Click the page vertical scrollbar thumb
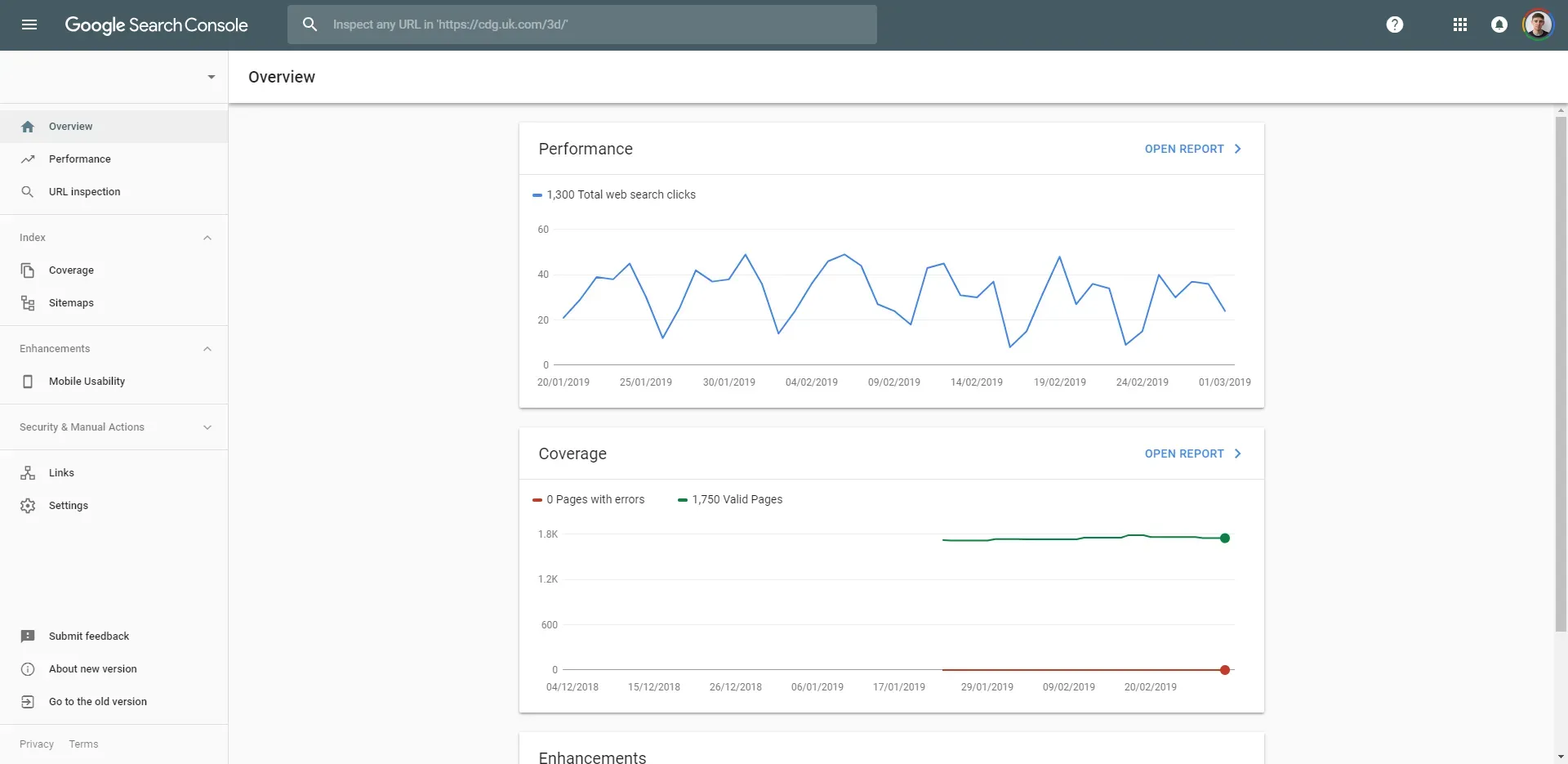Viewport: 1568px width, 764px height. pyautogui.click(x=1561, y=373)
